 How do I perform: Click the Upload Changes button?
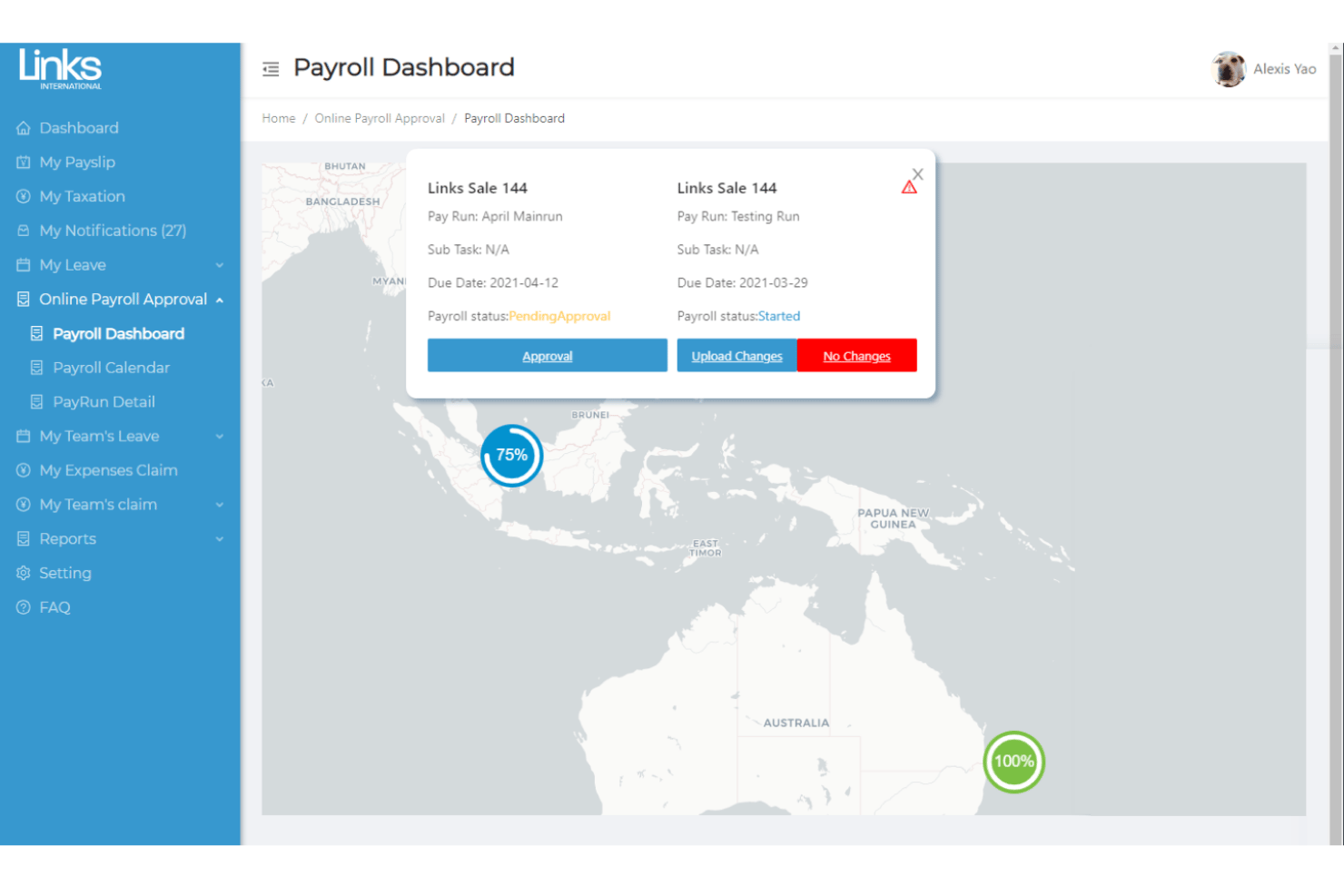pyautogui.click(x=737, y=356)
